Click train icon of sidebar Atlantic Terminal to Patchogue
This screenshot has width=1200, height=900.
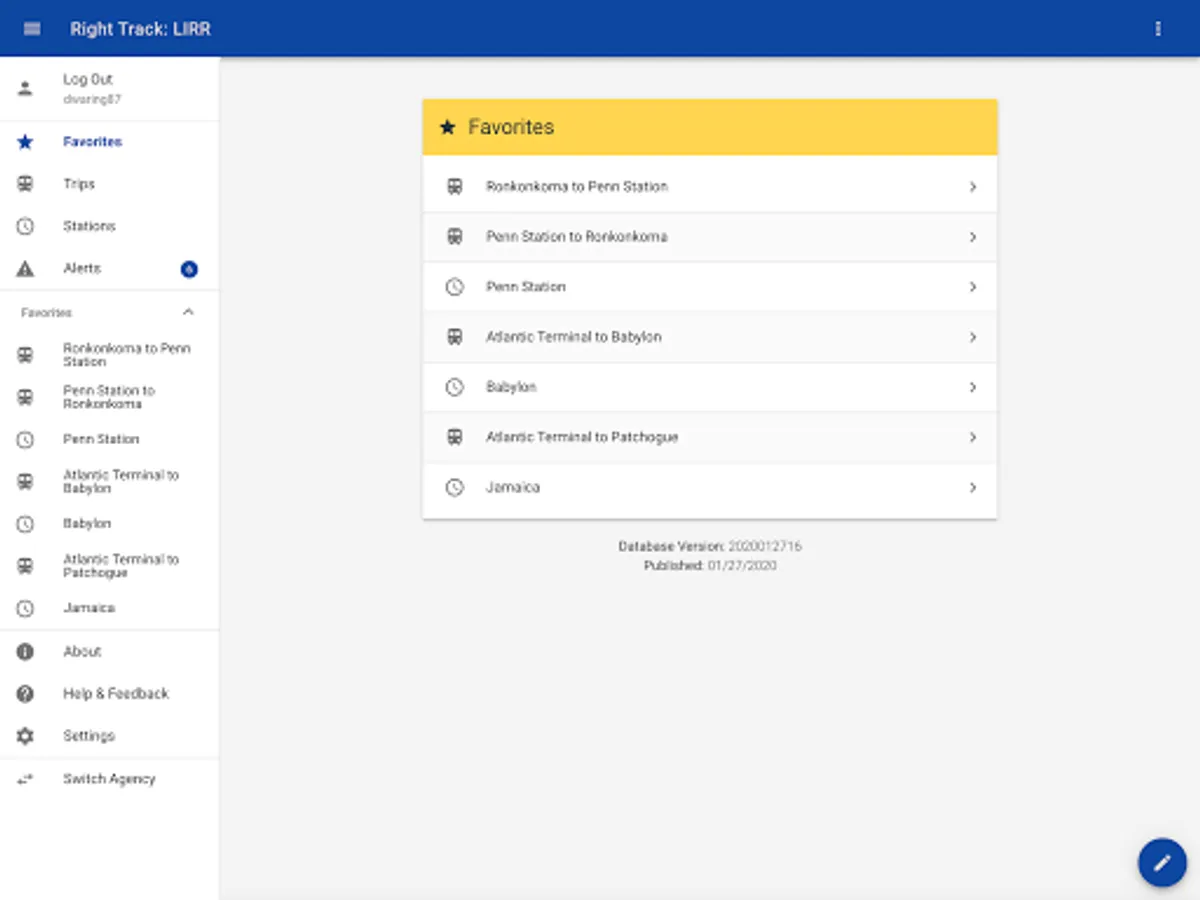25,566
